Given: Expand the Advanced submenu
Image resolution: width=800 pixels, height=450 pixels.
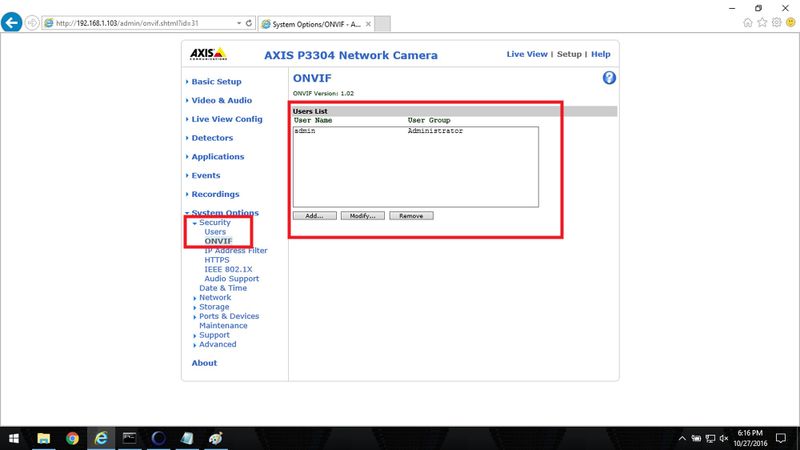Looking at the screenshot, I should point(217,344).
